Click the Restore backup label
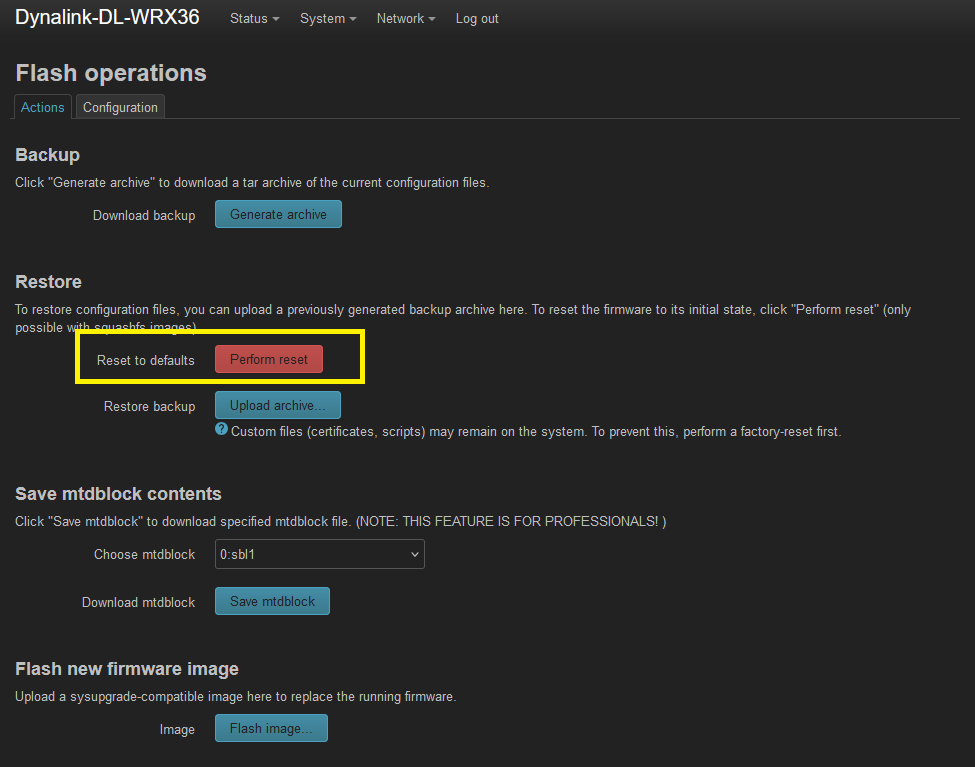Viewport: 975px width, 767px height. 149,406
